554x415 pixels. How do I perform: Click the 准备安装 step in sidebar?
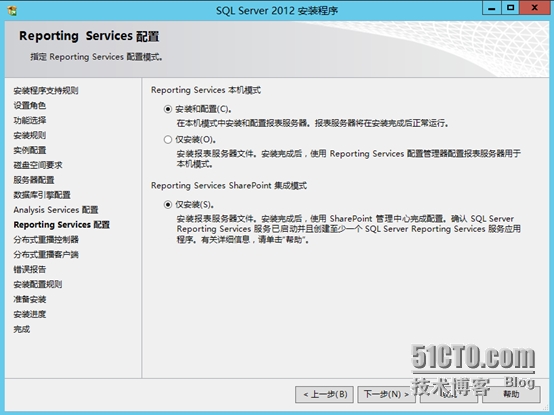point(30,300)
